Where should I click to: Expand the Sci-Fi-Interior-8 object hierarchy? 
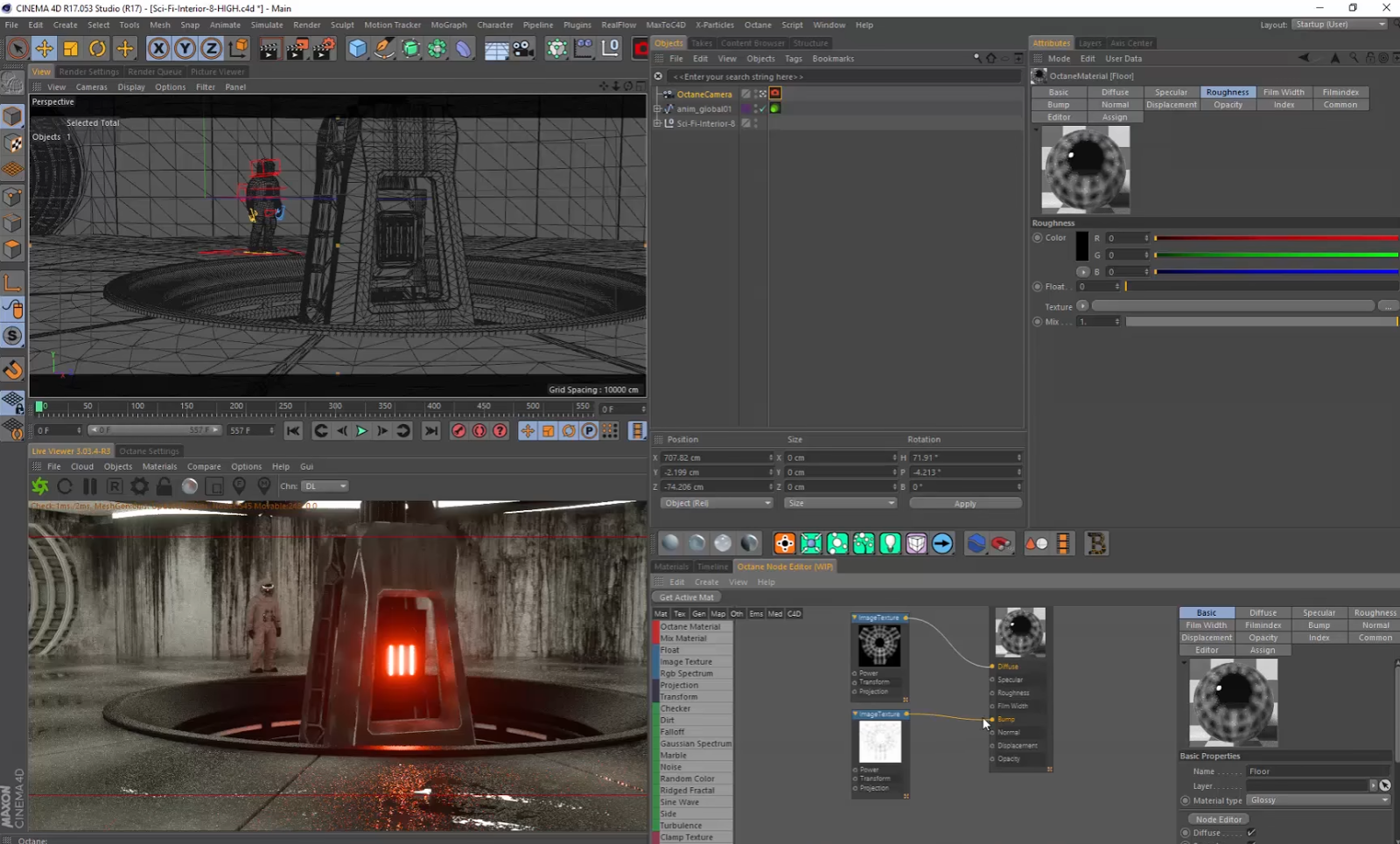[x=657, y=123]
